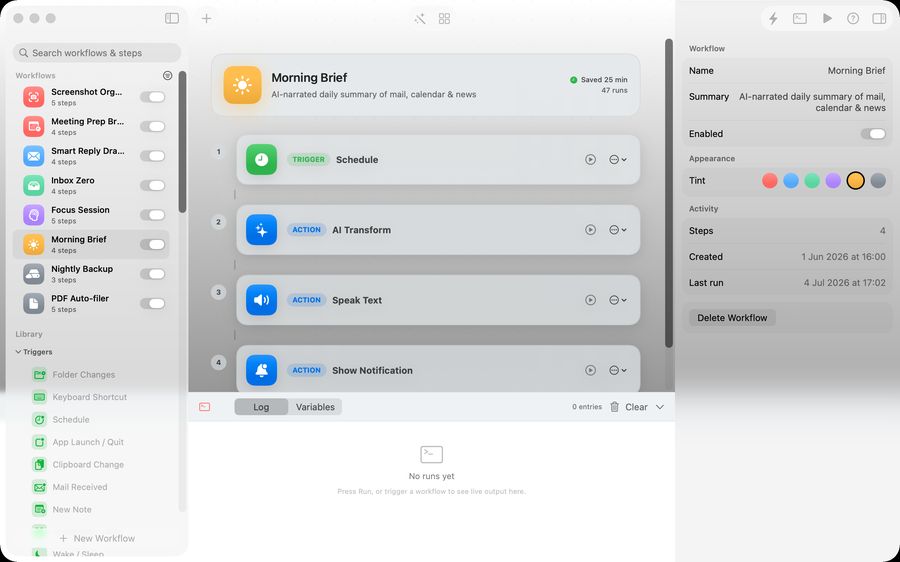Open the Schedule step options menu
Screen dimensions: 900x562
(618, 160)
